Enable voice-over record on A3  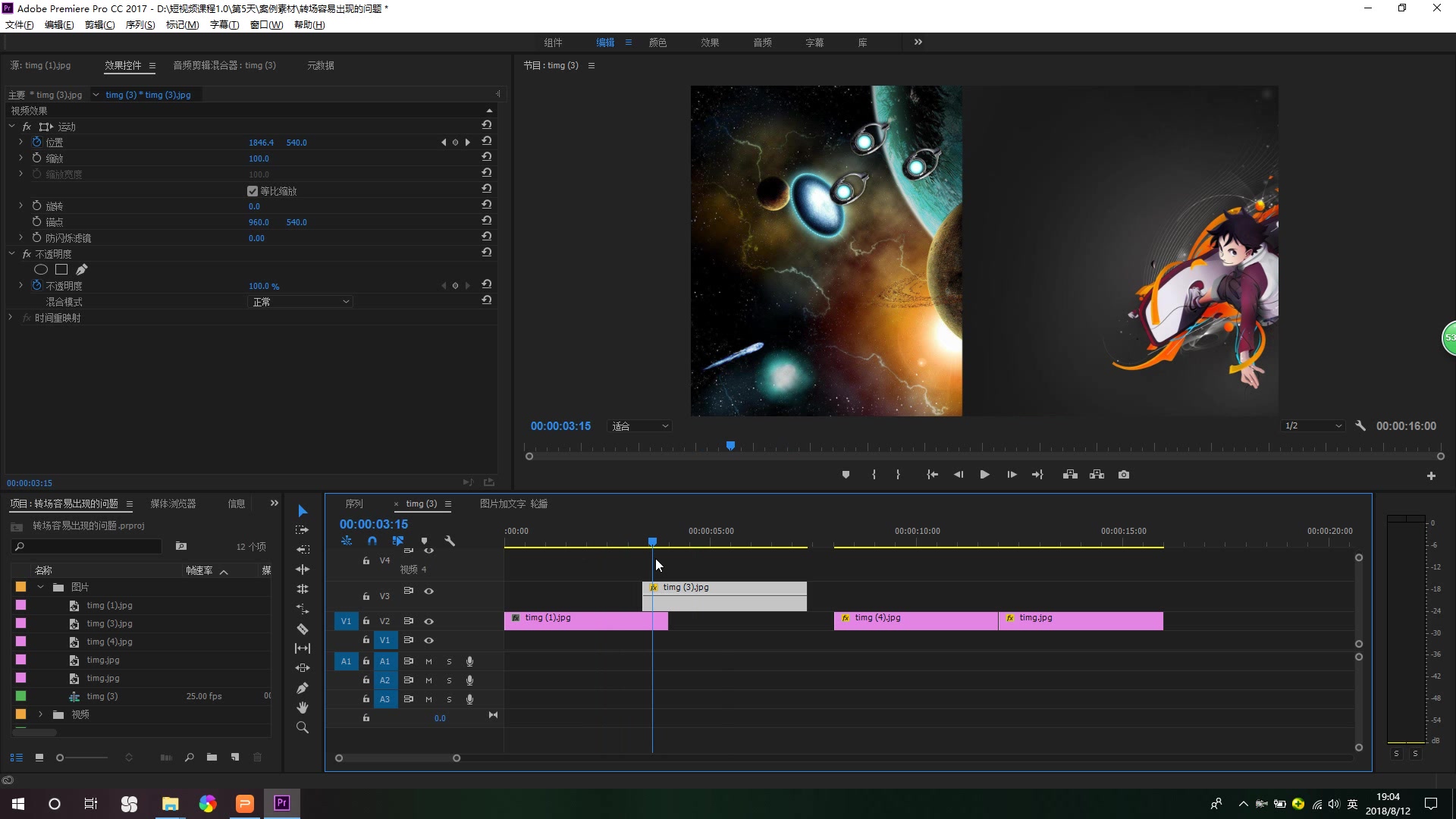click(469, 699)
